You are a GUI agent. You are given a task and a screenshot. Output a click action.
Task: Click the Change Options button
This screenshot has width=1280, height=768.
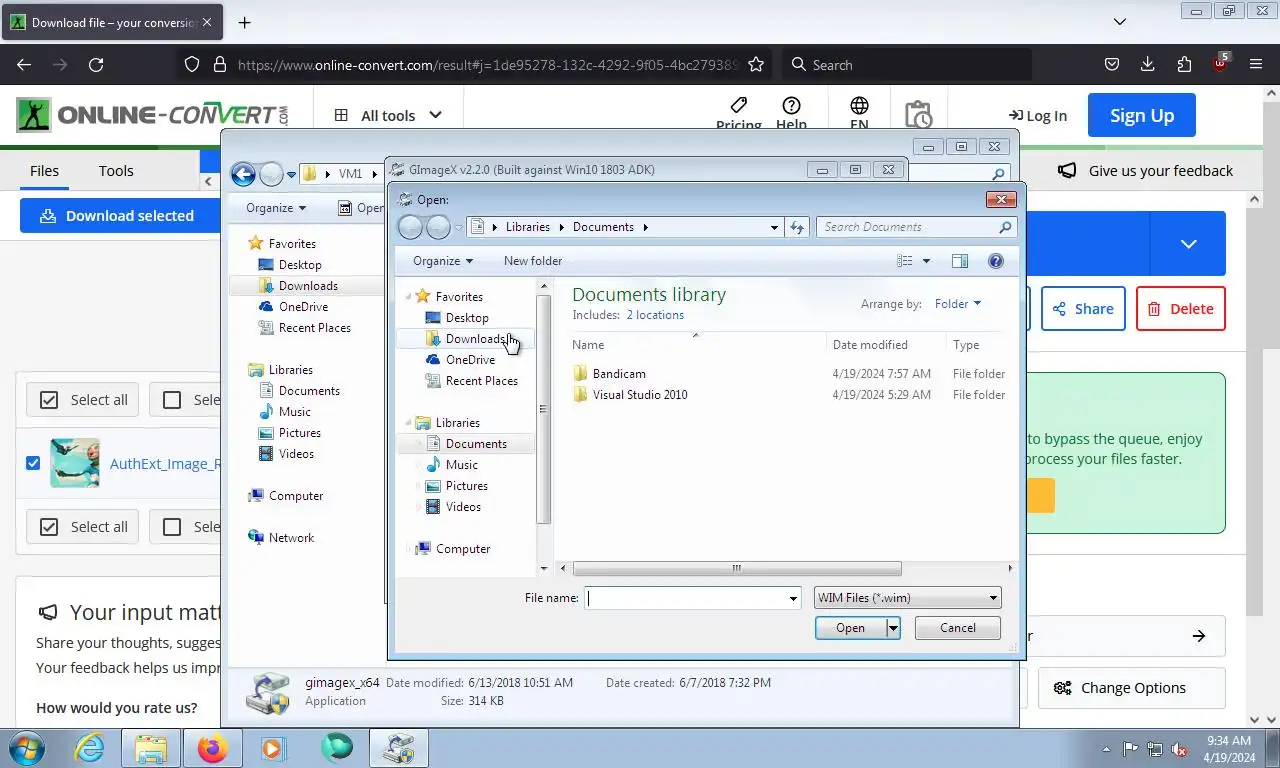pyautogui.click(x=1132, y=688)
